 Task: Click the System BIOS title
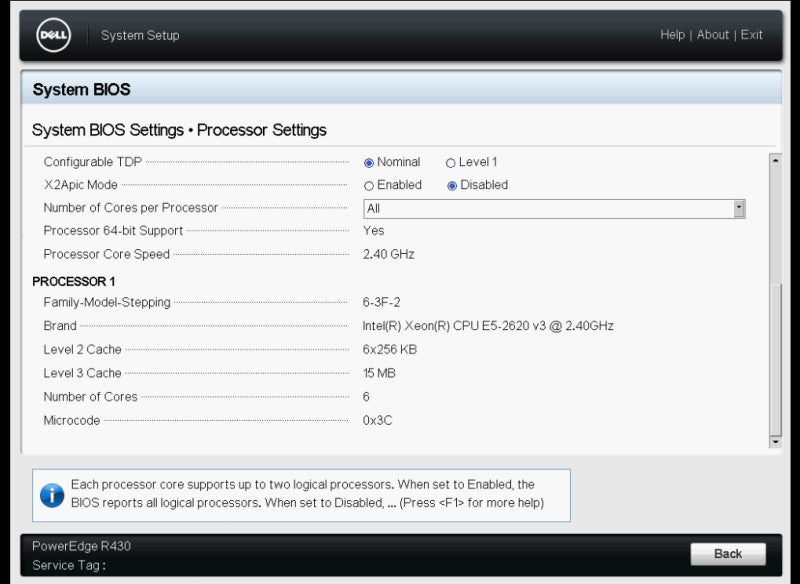82,90
